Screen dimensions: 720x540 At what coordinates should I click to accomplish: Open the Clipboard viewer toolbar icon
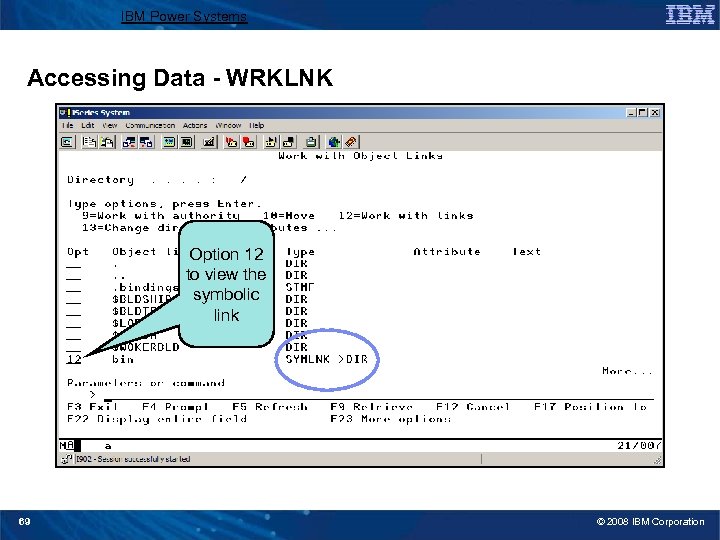[311, 142]
